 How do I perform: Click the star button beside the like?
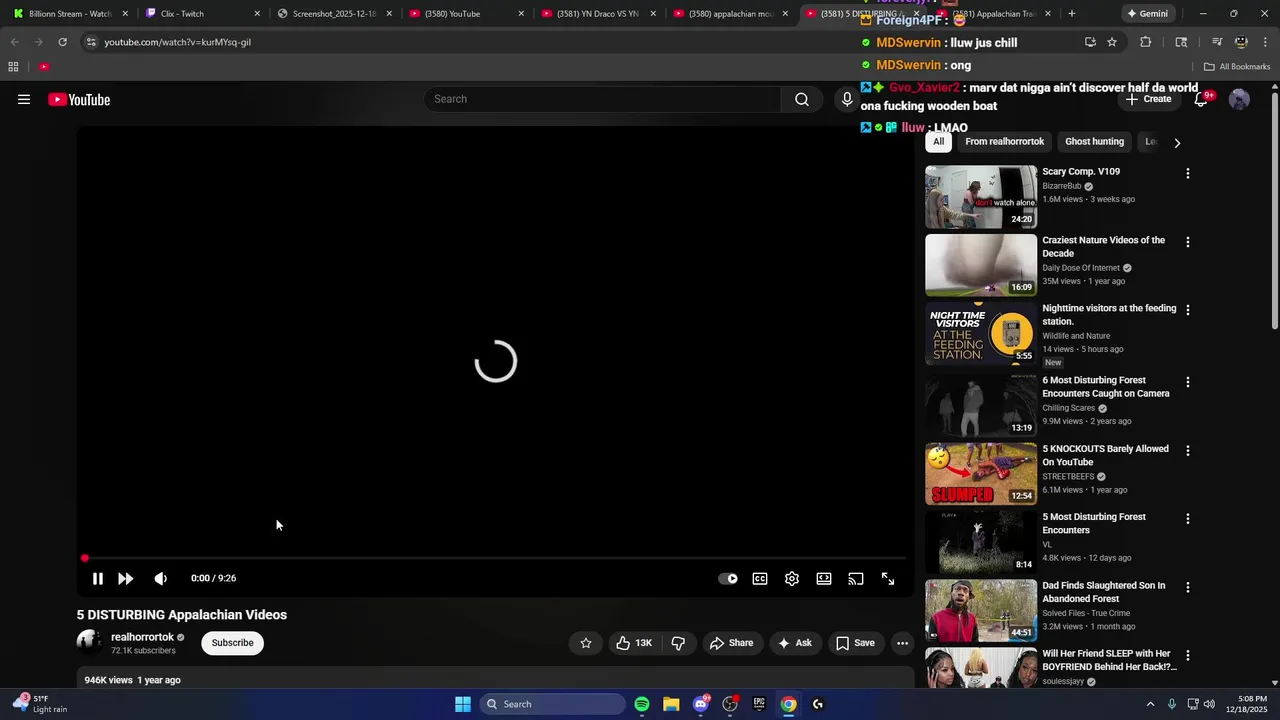pyautogui.click(x=586, y=643)
